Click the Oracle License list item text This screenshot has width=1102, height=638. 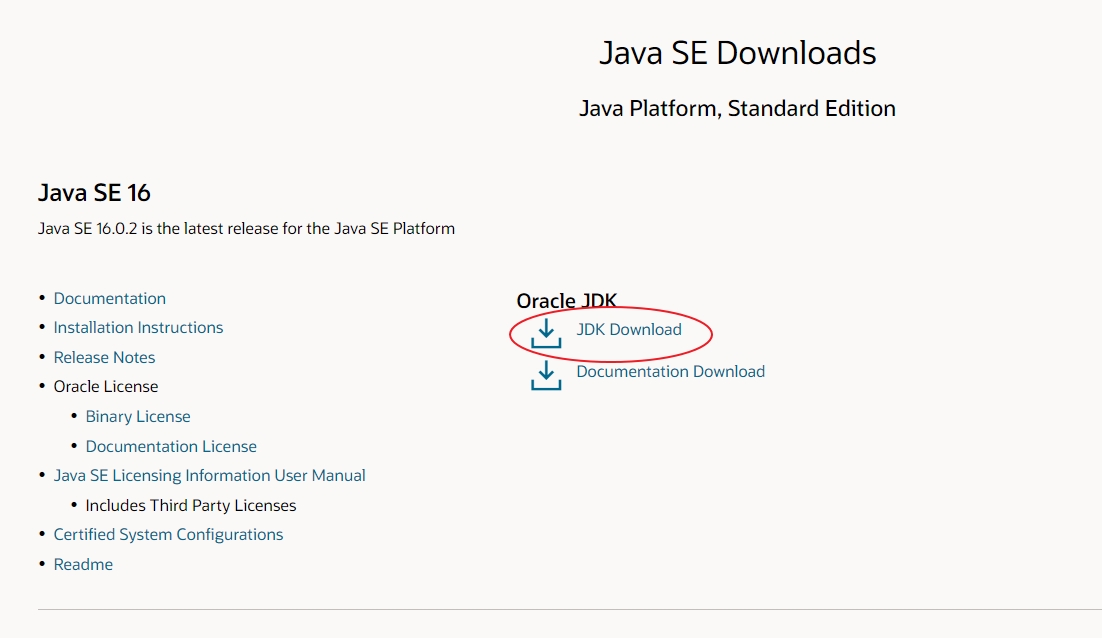(106, 387)
